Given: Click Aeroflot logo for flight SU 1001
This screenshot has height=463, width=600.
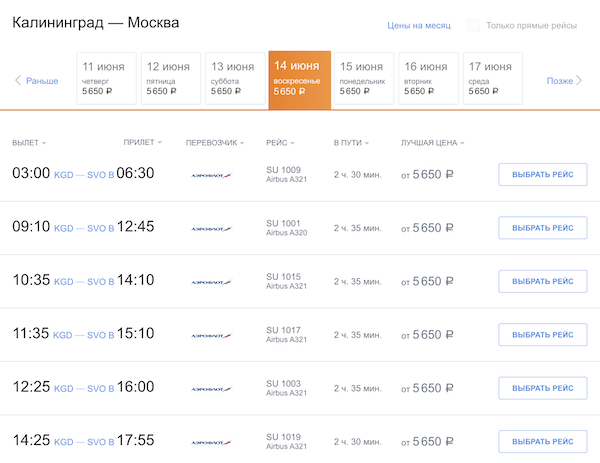Looking at the screenshot, I should point(210,229).
